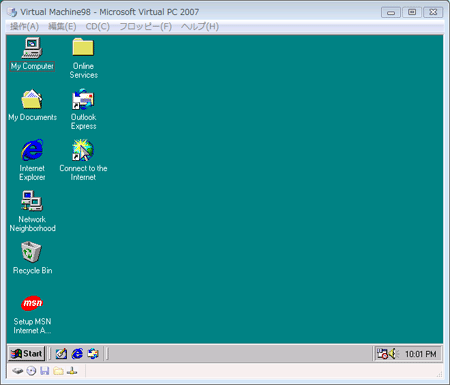The height and width of the screenshot is (385, 450).
Task: Launch Internet Explorer from Quick Launch
Action: (77, 354)
